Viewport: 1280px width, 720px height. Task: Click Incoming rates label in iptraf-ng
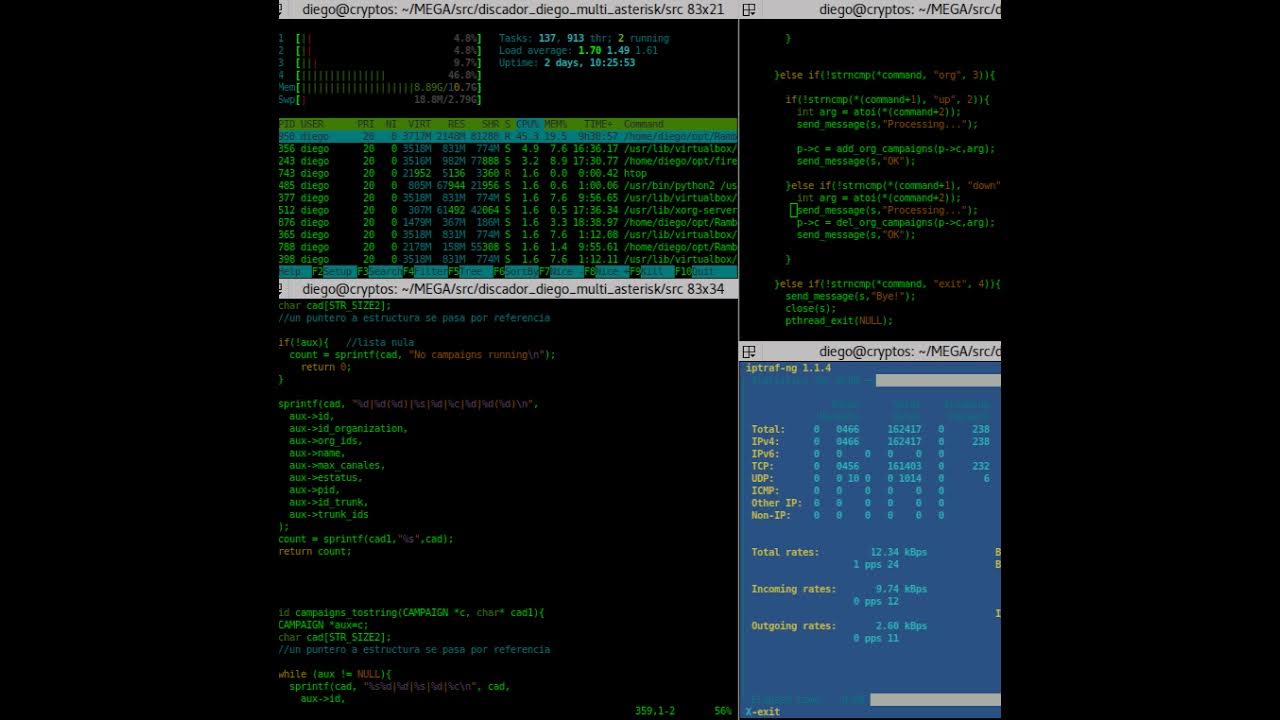click(x=793, y=589)
